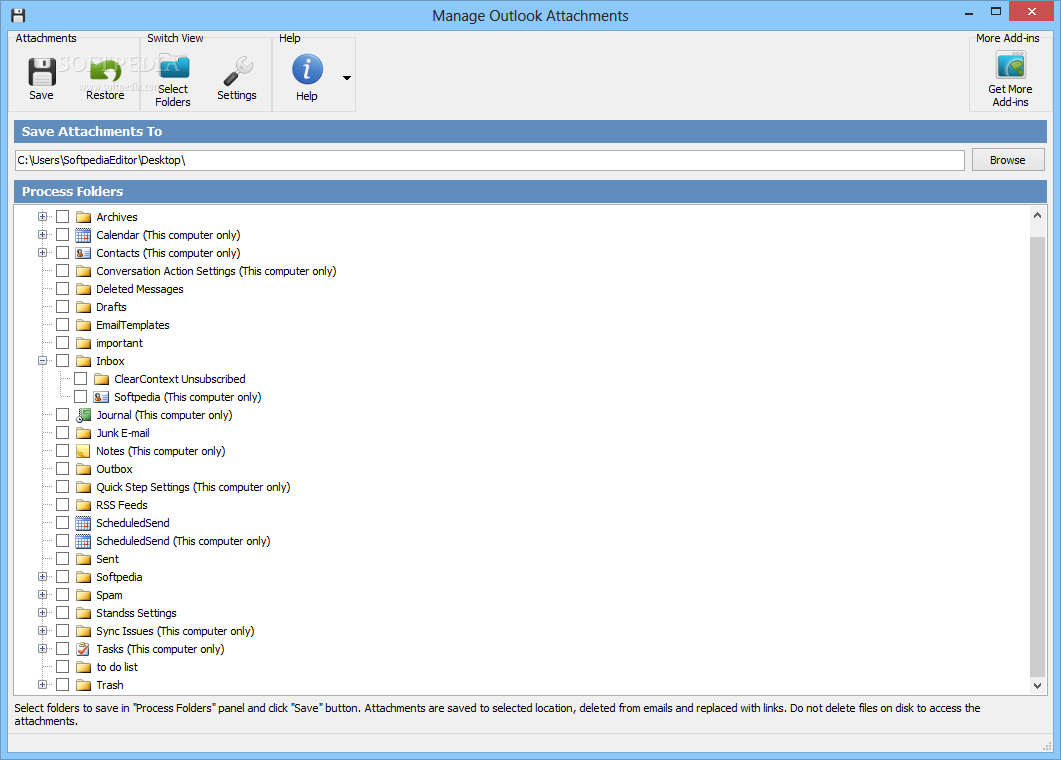The image size is (1061, 760).
Task: Expand the Standss Settings node
Action: tap(43, 612)
